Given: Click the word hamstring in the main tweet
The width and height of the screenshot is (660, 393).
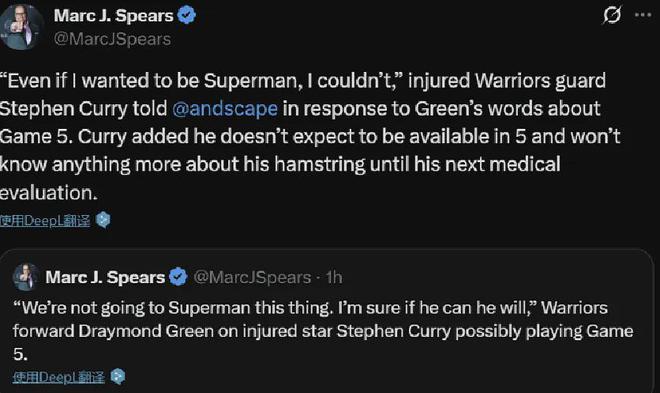Looking at the screenshot, I should tap(320, 165).
